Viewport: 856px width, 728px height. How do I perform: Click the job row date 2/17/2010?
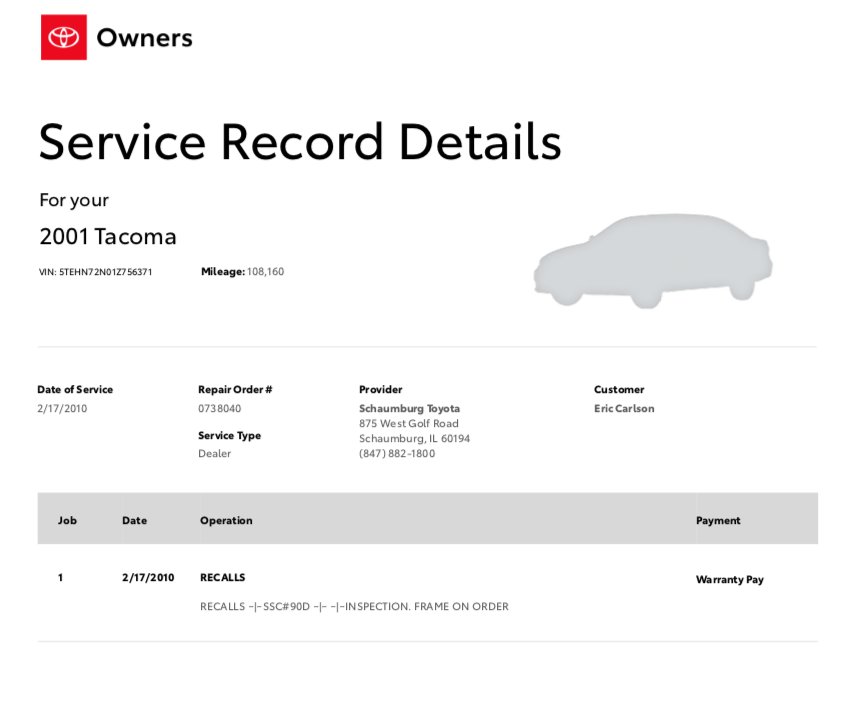148,577
